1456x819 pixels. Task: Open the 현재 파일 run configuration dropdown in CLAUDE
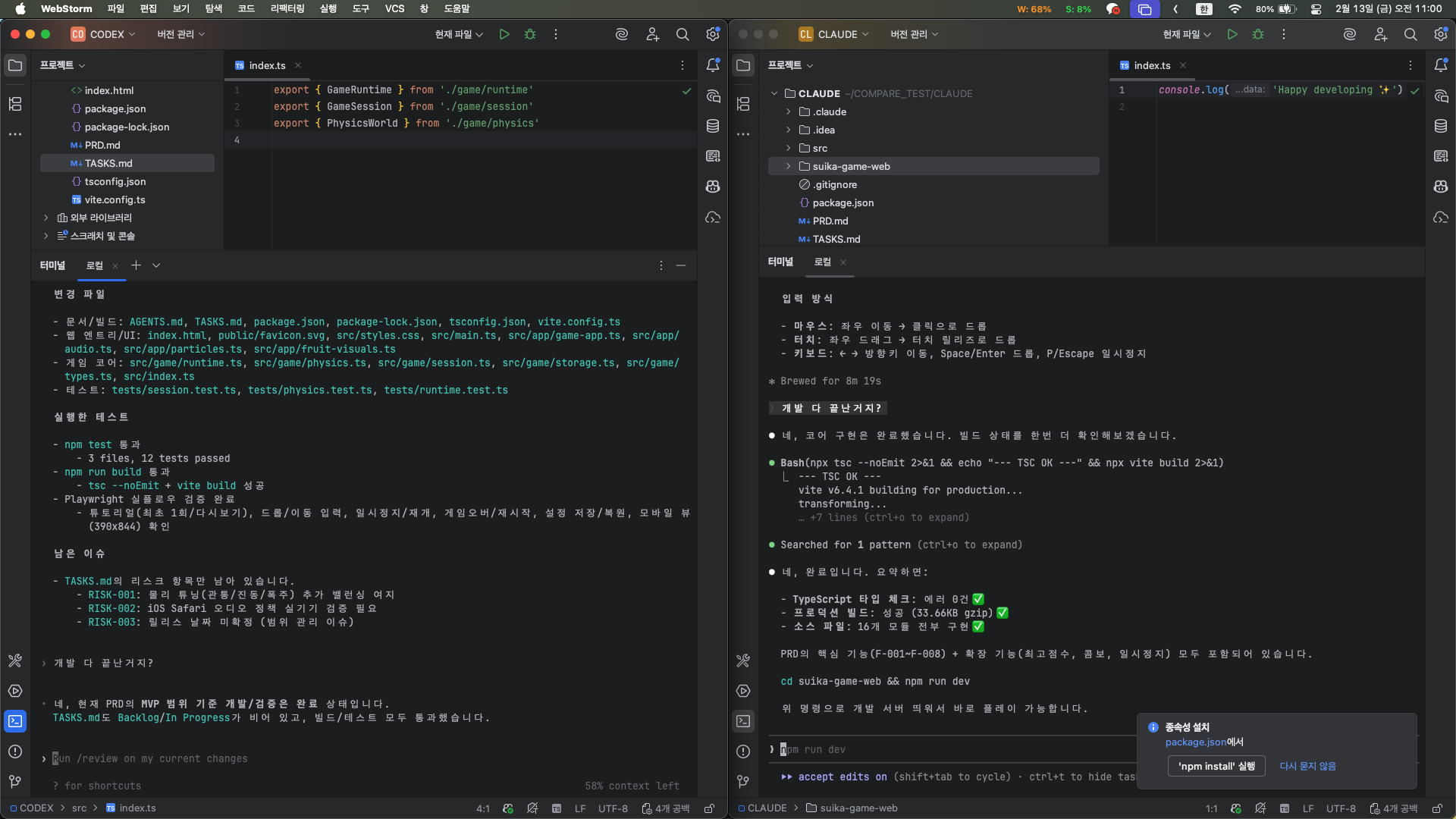[1187, 34]
